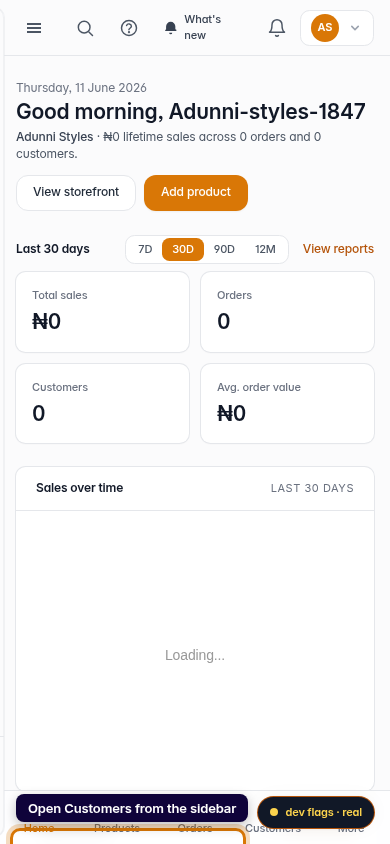Click the AS user avatar
This screenshot has height=844, width=390.
[325, 27]
